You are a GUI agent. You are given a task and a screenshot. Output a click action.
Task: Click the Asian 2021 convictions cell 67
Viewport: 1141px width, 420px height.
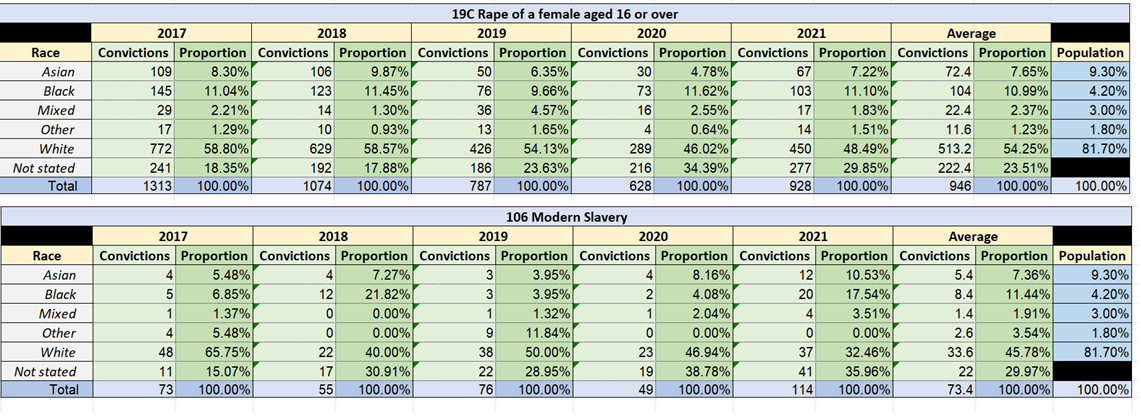(773, 71)
